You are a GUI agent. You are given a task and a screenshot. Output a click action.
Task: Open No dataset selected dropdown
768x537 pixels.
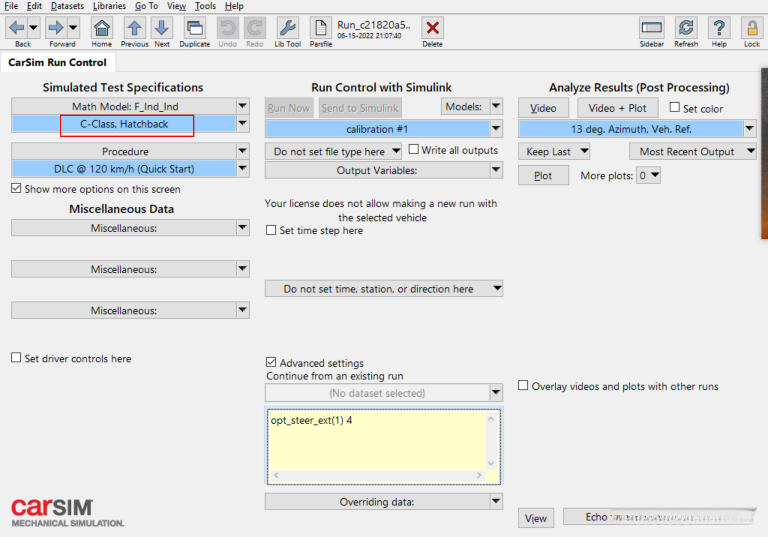(x=496, y=392)
